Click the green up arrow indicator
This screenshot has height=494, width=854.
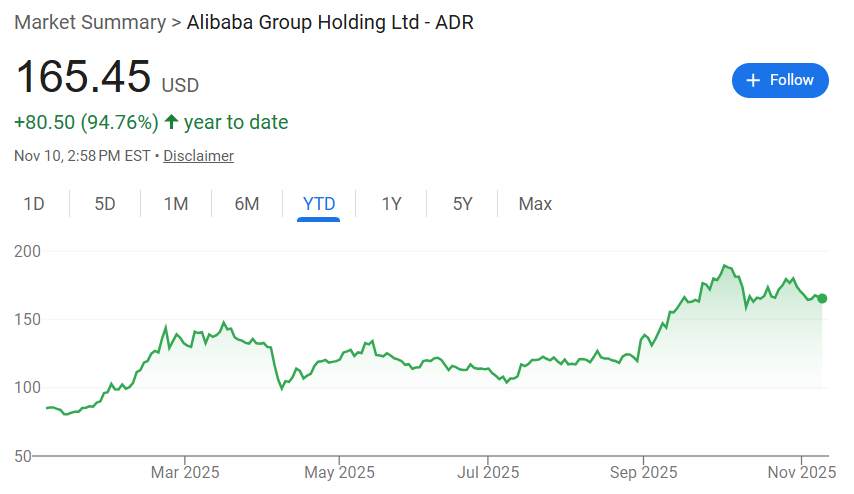pyautogui.click(x=171, y=122)
